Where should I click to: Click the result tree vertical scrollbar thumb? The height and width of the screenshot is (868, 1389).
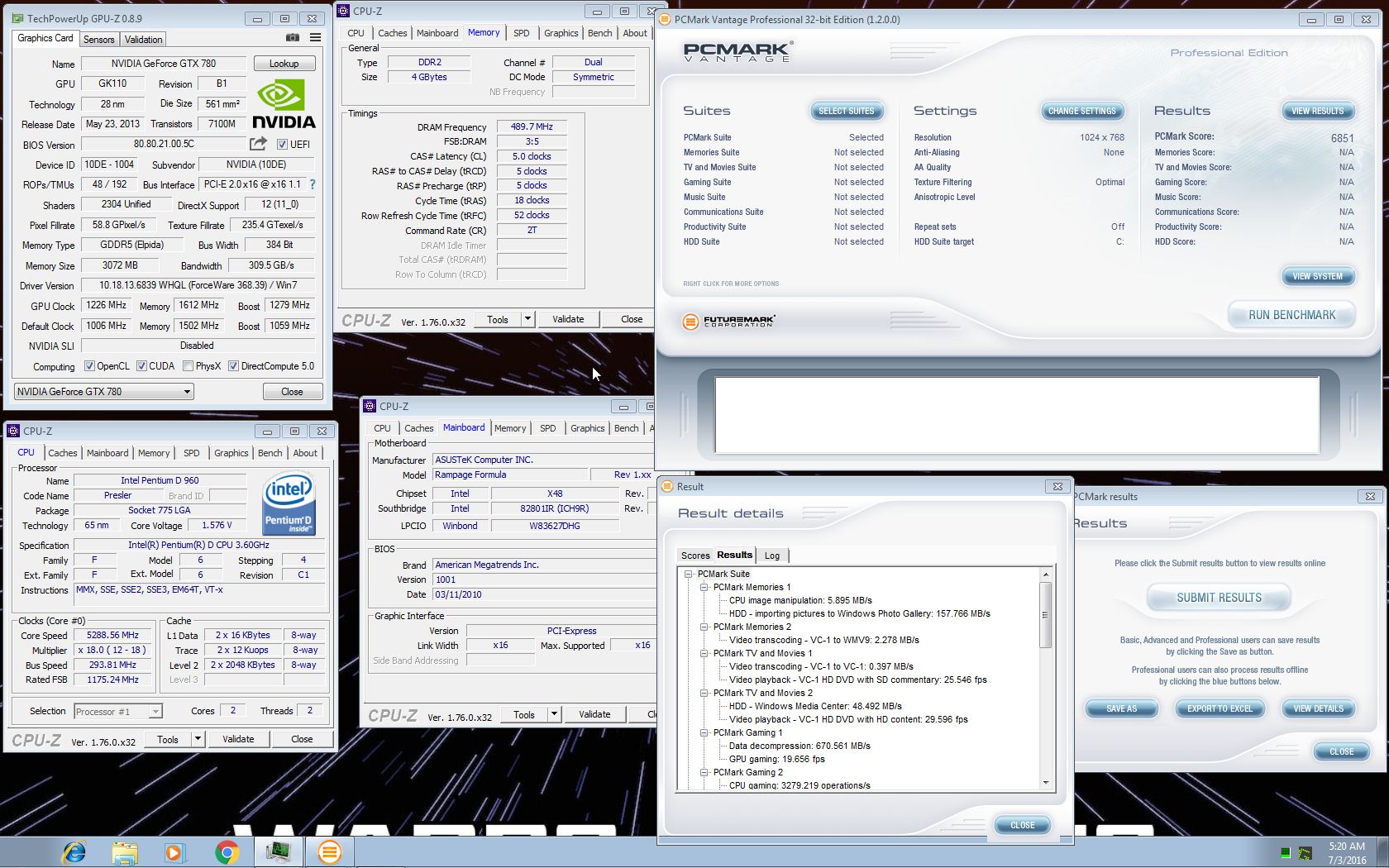[1045, 615]
